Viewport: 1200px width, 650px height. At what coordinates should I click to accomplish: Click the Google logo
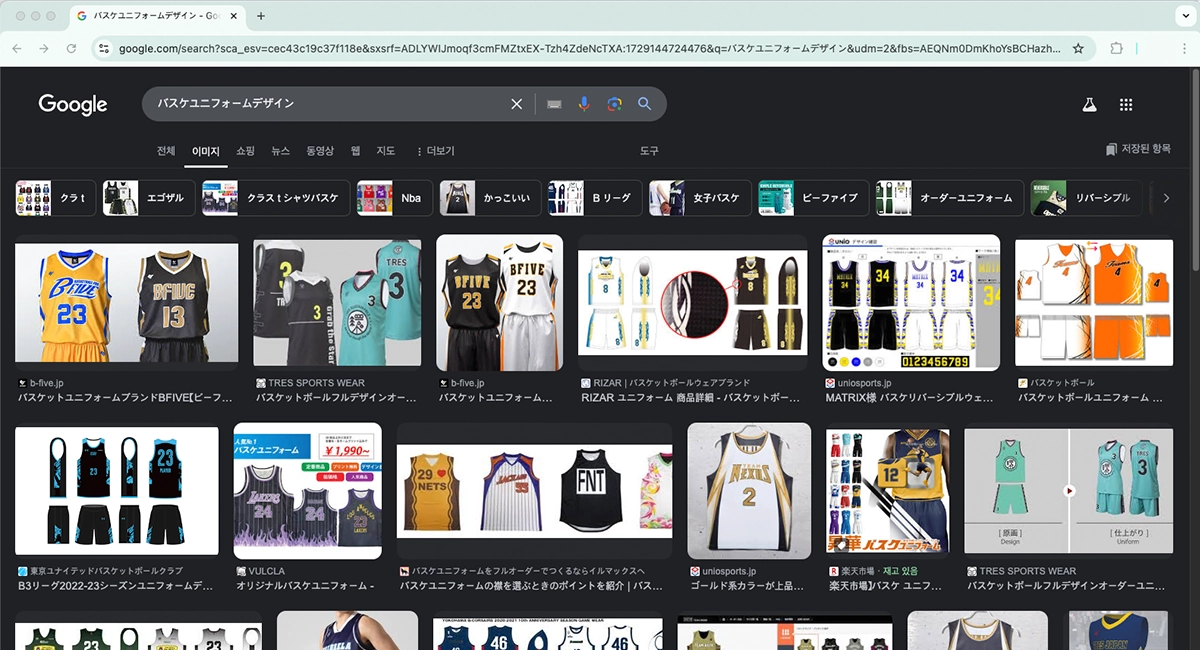(x=72, y=103)
